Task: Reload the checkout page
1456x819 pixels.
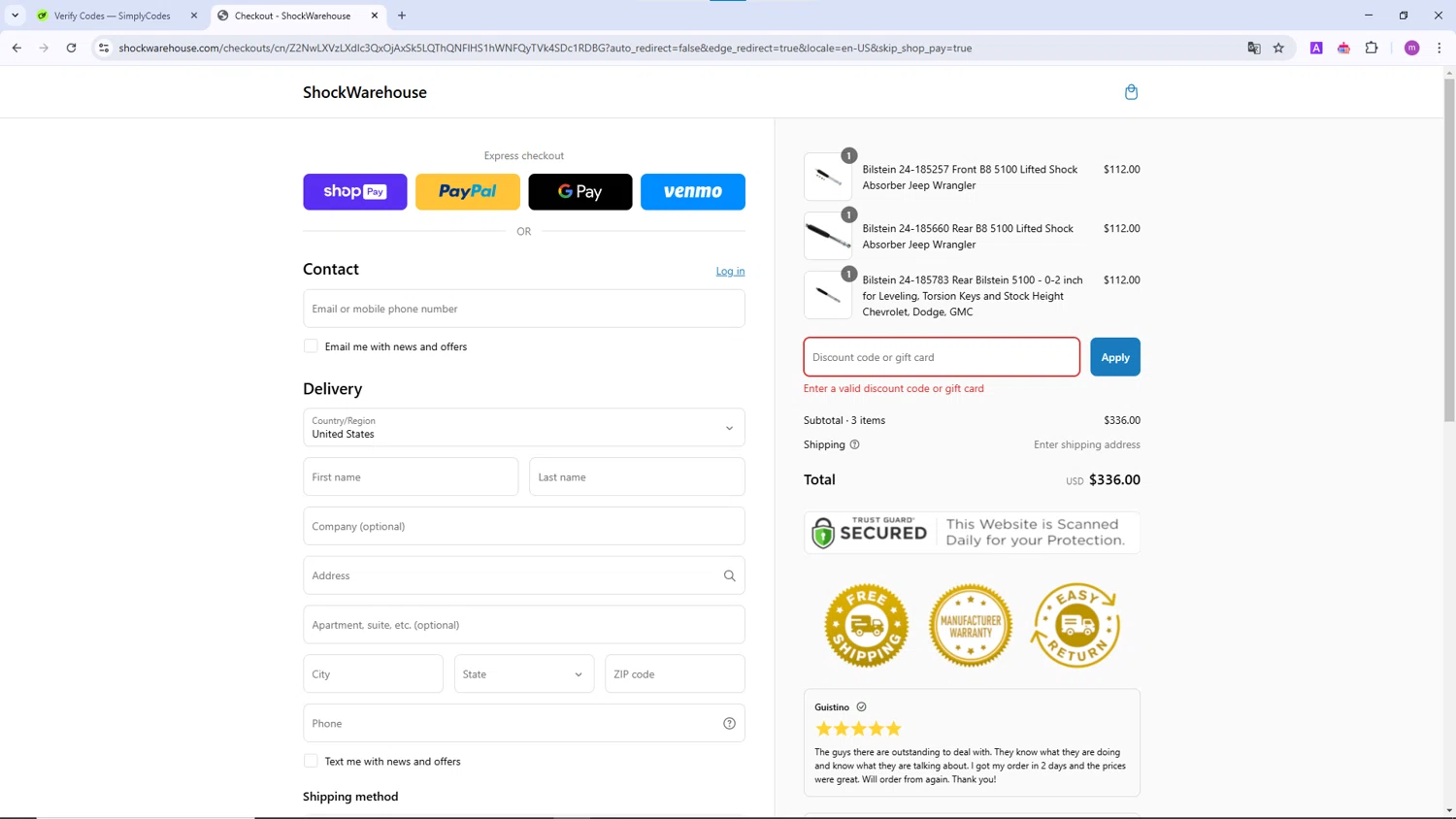Action: 71,48
